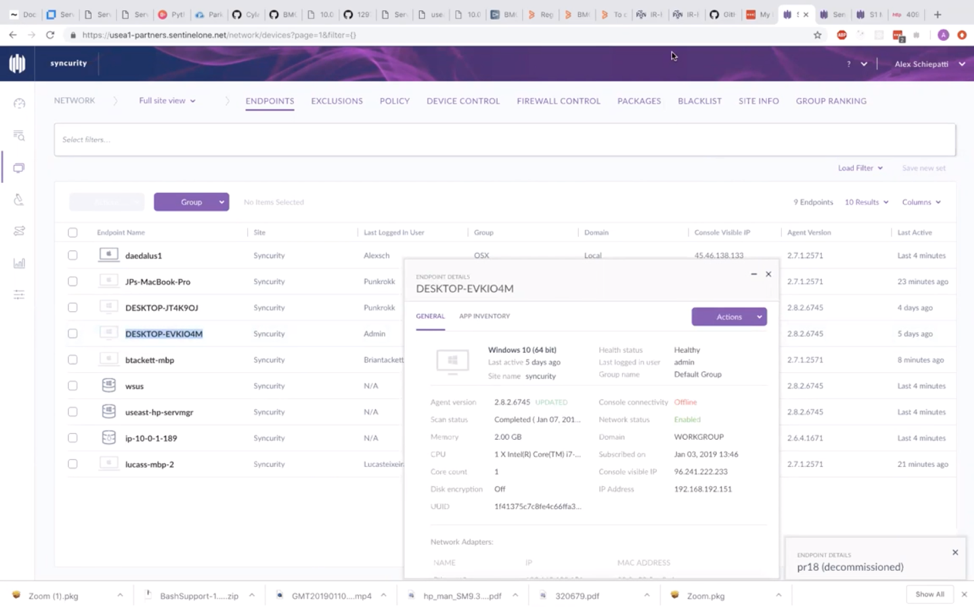Screen dimensions: 974x608
Task: Open the 10 Results page size dropdown
Action: click(866, 202)
